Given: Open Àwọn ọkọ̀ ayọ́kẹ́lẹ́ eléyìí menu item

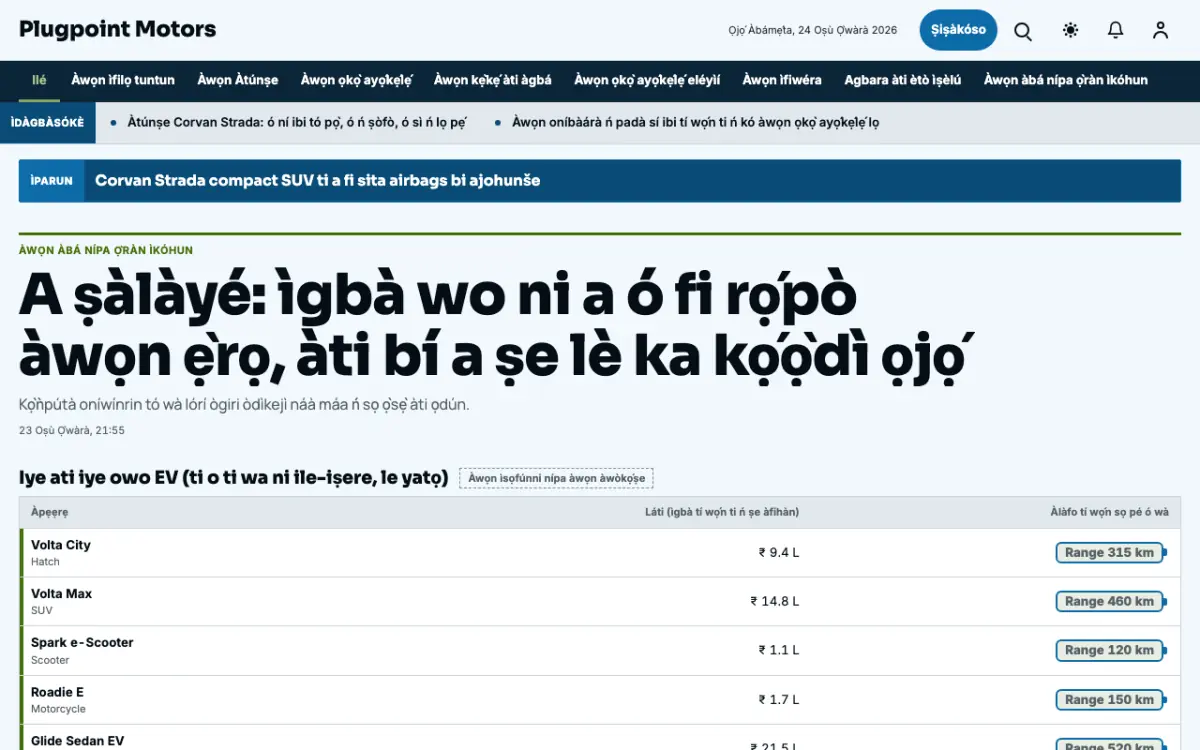Looking at the screenshot, I should click(647, 80).
